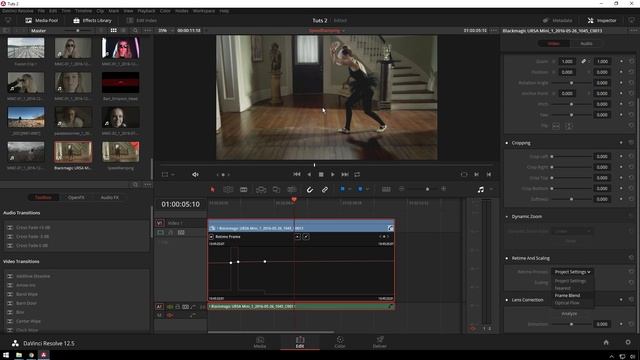Stop viewer playback

coord(321,174)
